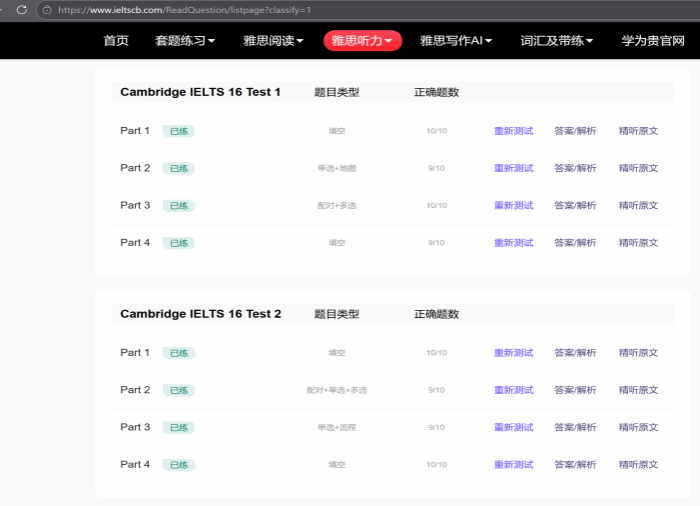Open the highlighted 雅思听力 dropdown
This screenshot has height=506, width=700.
362,41
